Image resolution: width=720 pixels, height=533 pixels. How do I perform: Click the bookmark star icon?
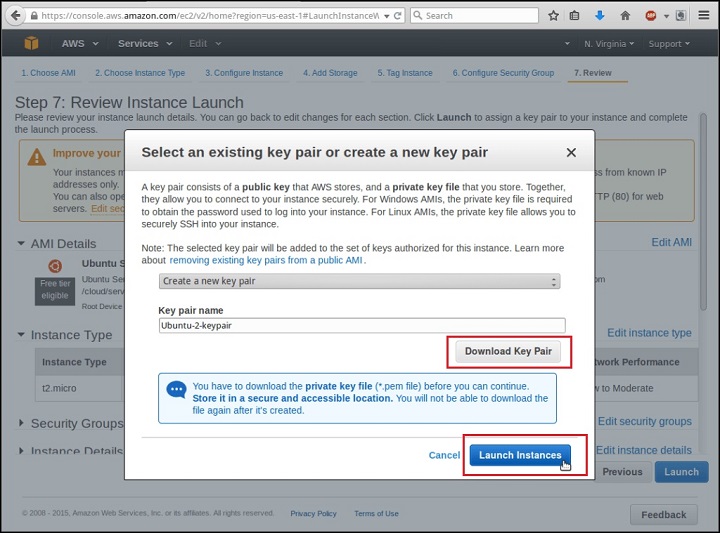[x=553, y=16]
